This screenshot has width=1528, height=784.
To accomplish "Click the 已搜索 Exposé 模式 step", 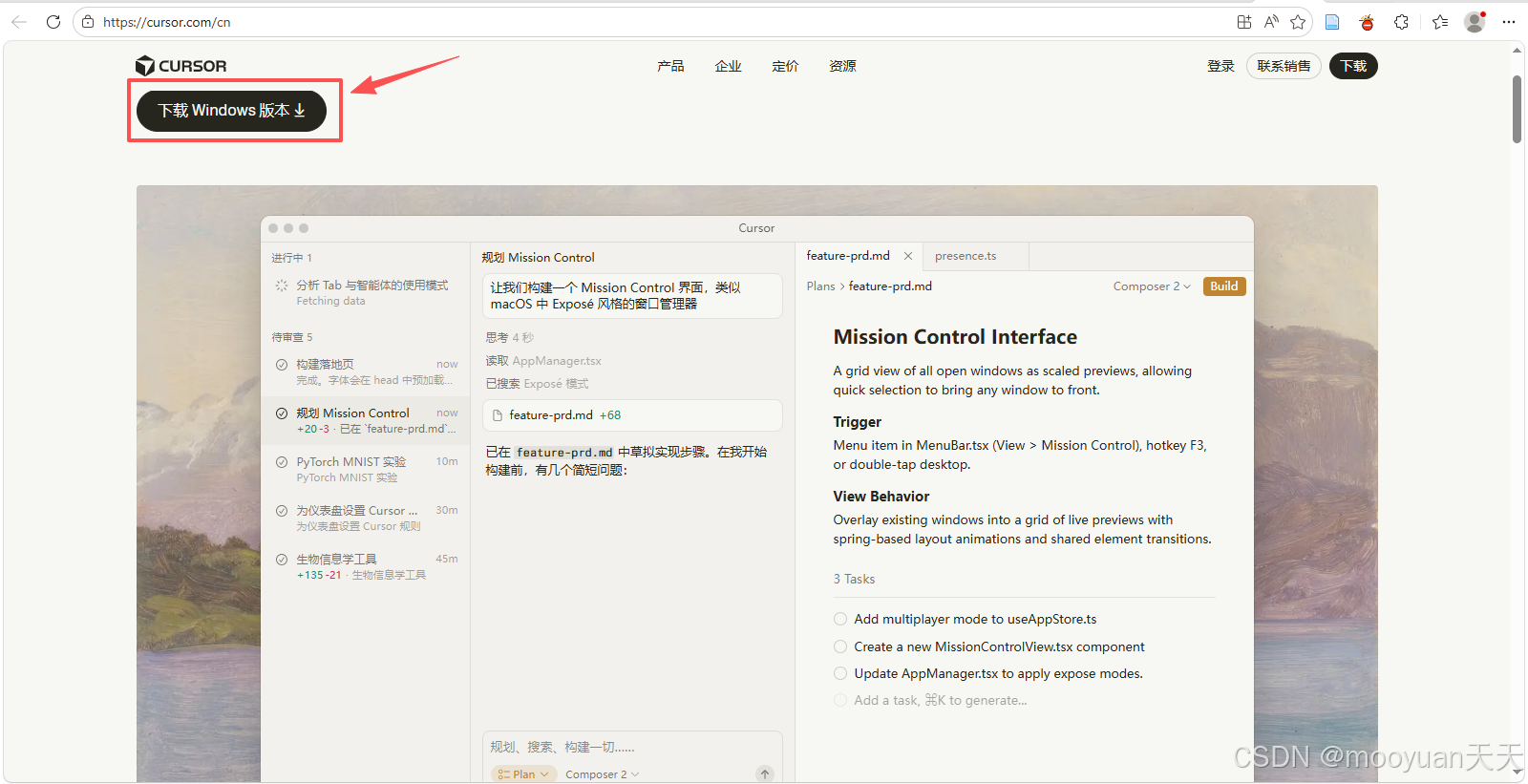I will tap(537, 384).
